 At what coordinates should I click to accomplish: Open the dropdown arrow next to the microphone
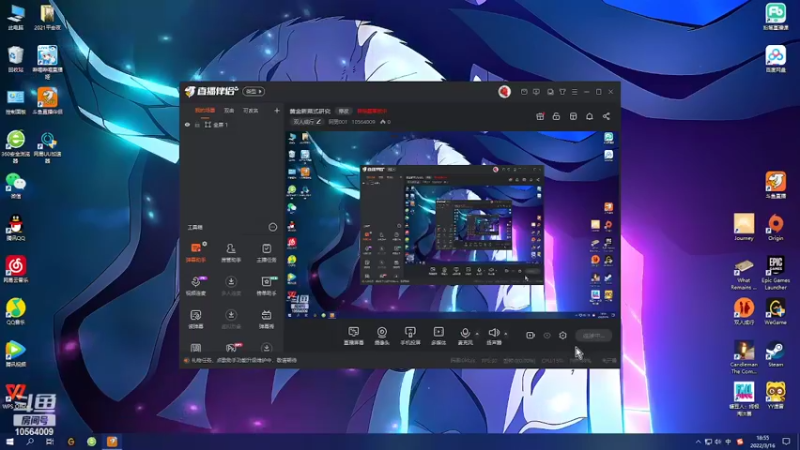pyautogui.click(x=477, y=334)
